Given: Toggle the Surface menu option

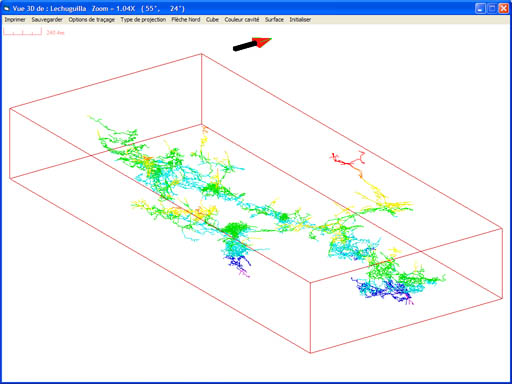Looking at the screenshot, I should [x=274, y=20].
